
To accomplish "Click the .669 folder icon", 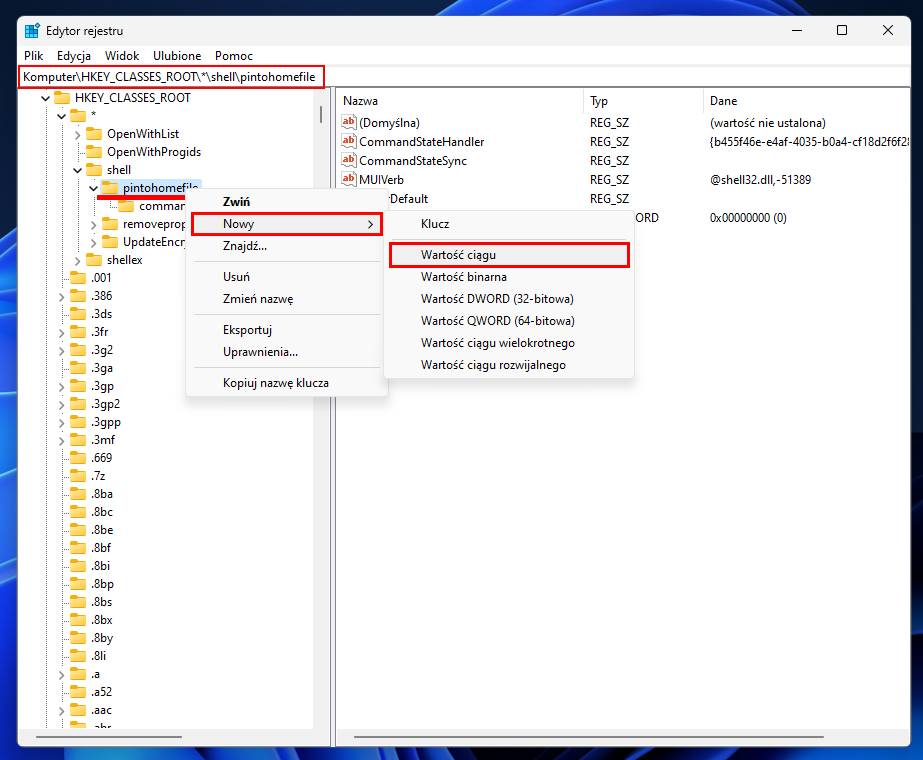I will click(x=78, y=457).
